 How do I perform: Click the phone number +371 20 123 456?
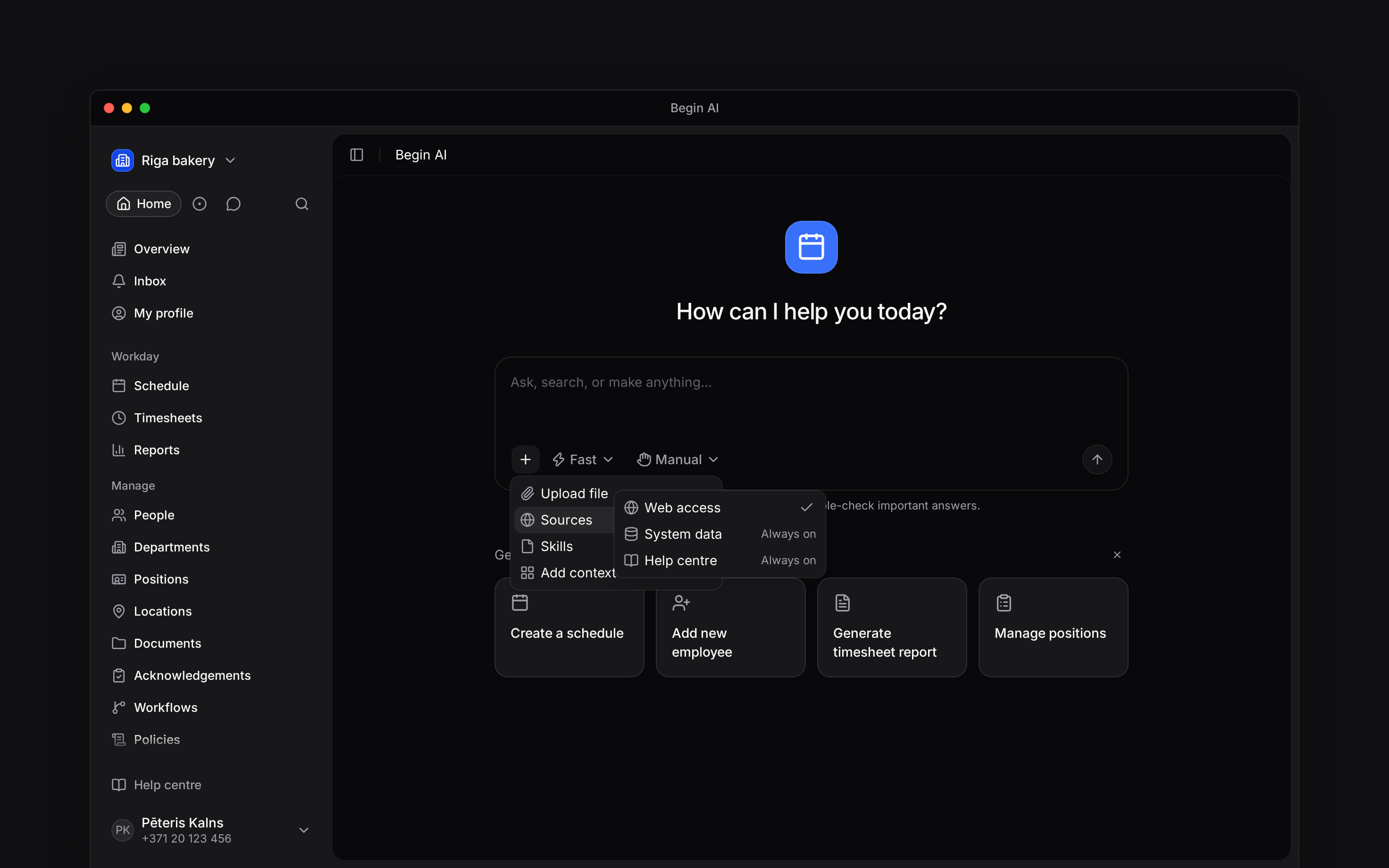tap(186, 839)
